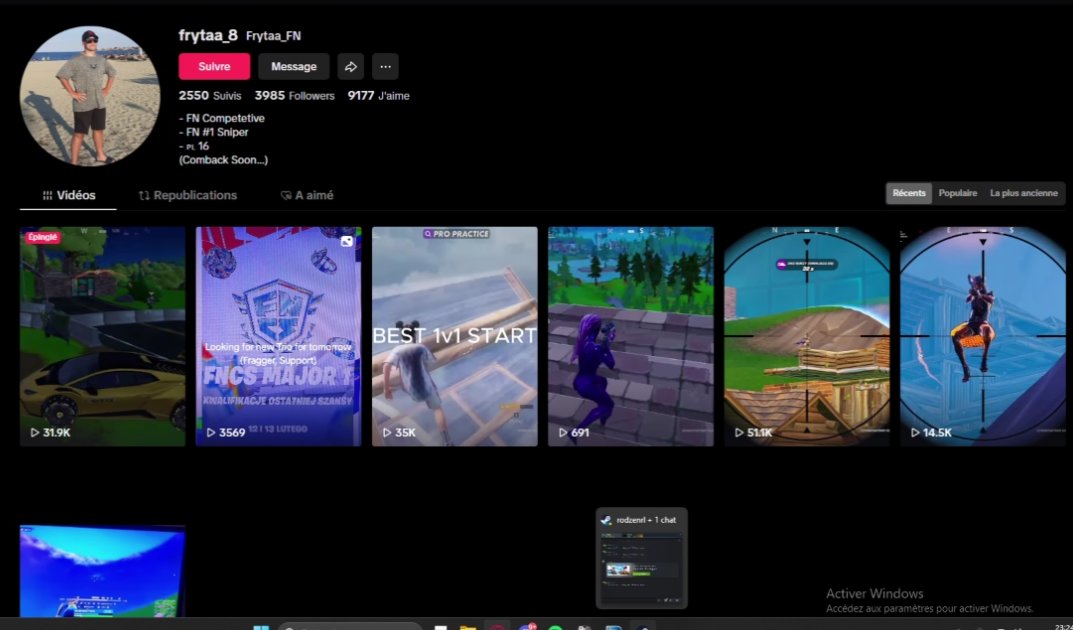
Task: Click the play icon next to 691
Action: coord(563,432)
